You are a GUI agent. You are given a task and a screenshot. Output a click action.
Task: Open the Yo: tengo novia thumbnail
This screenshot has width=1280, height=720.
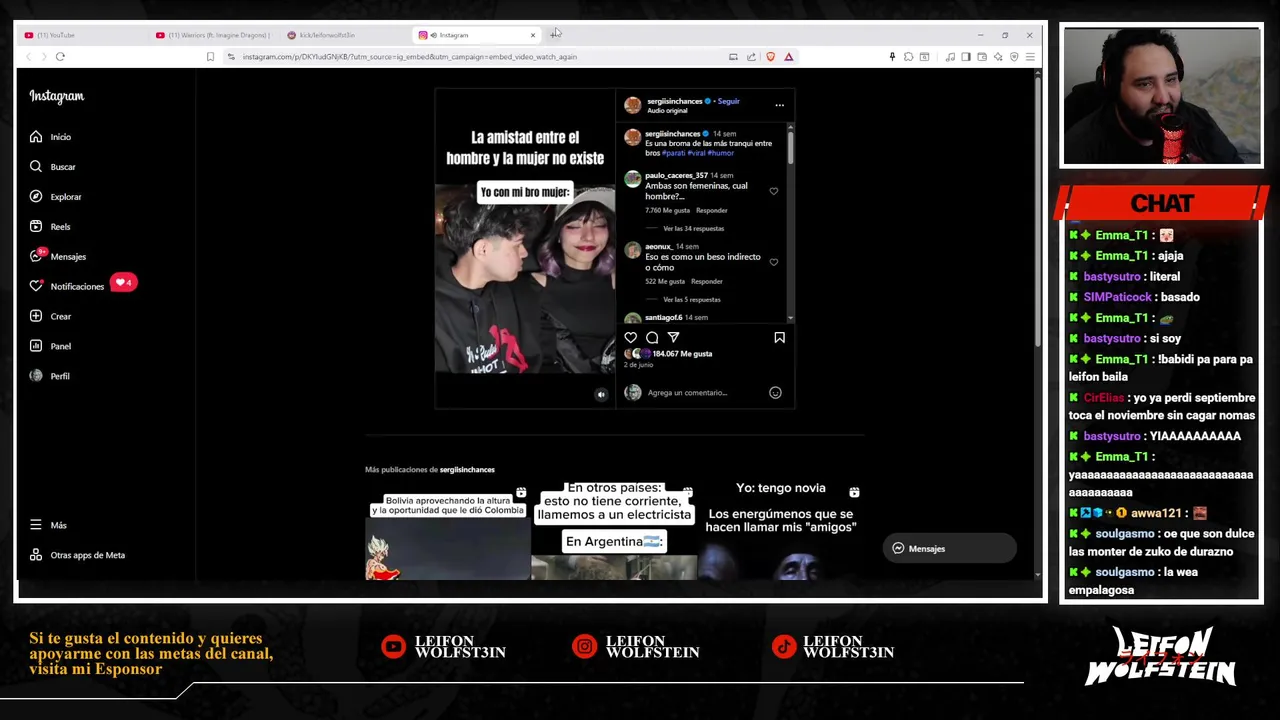pos(781,530)
